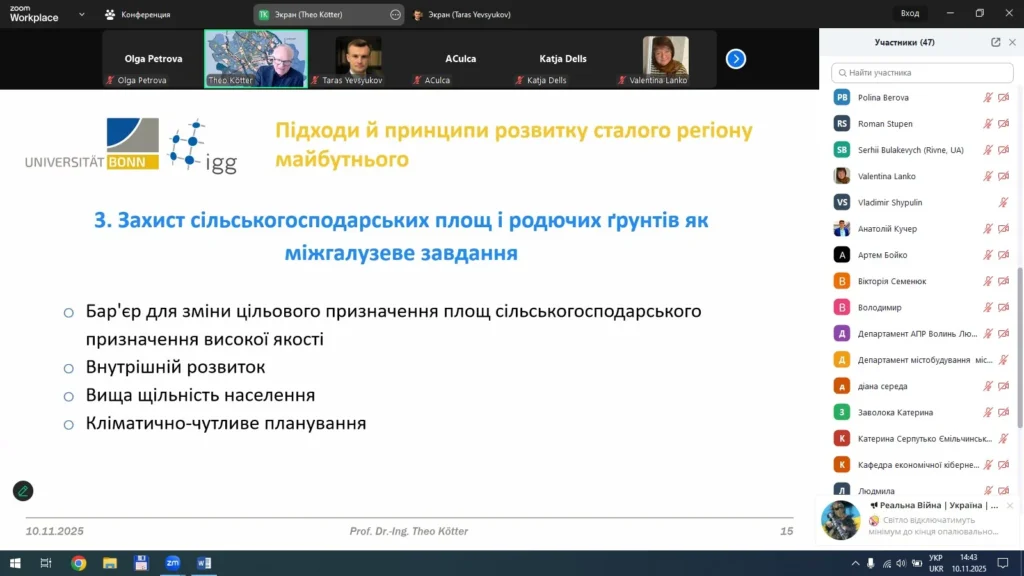This screenshot has width=1024, height=576.
Task: Pop out the participants panel
Action: click(x=995, y=42)
